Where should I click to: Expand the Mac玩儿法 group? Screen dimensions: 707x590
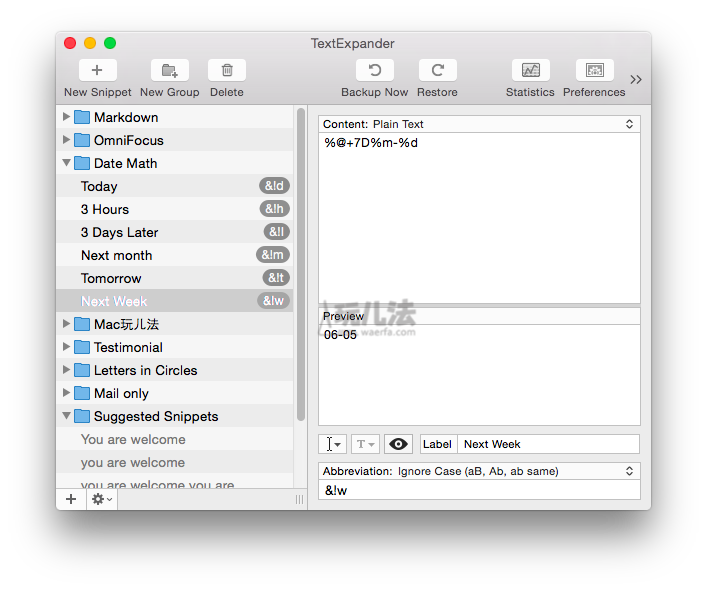(66, 324)
